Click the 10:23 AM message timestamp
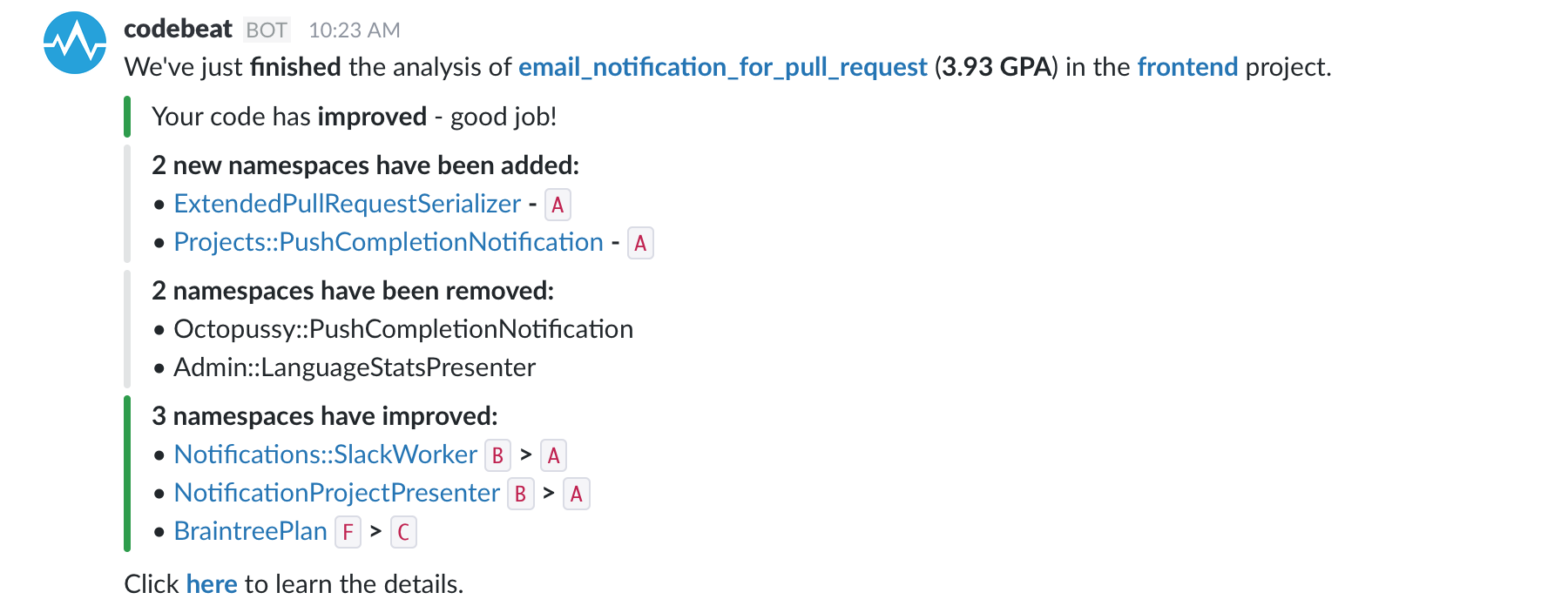The height and width of the screenshot is (606, 1568). click(355, 30)
